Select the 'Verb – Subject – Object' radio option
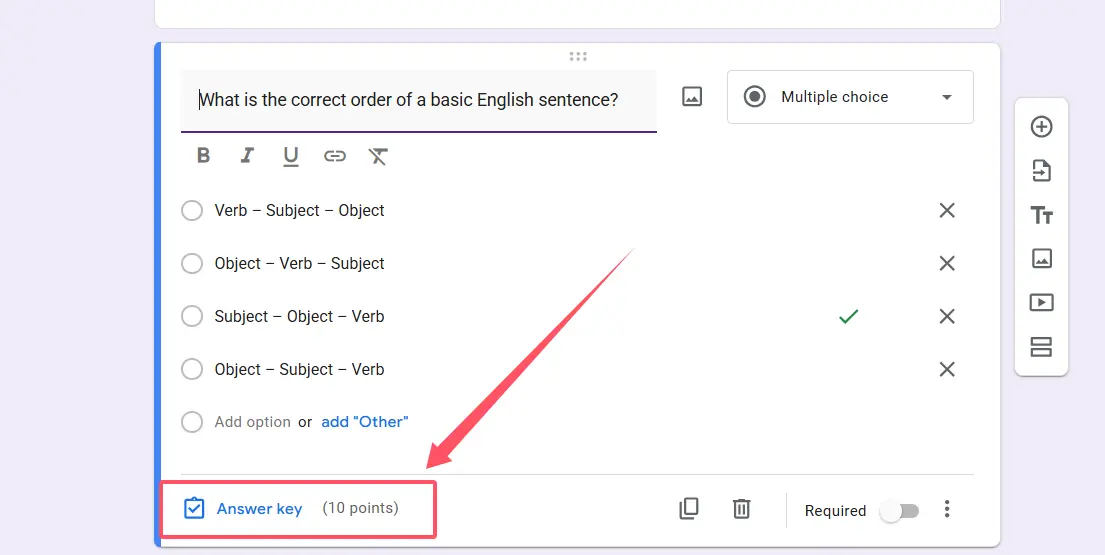This screenshot has width=1105, height=555. tap(192, 211)
